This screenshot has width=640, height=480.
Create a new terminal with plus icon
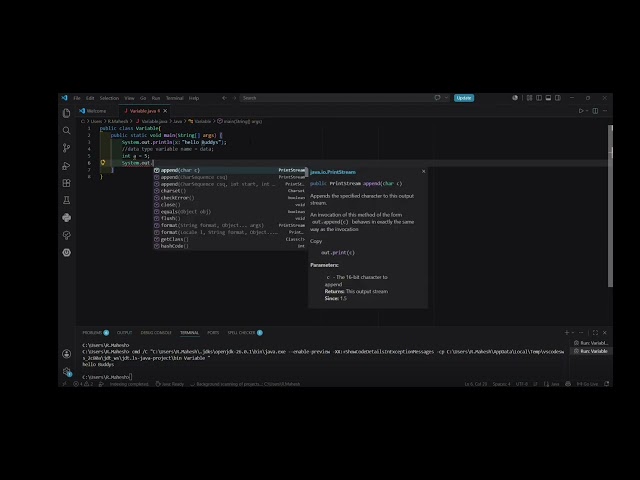[x=567, y=333]
